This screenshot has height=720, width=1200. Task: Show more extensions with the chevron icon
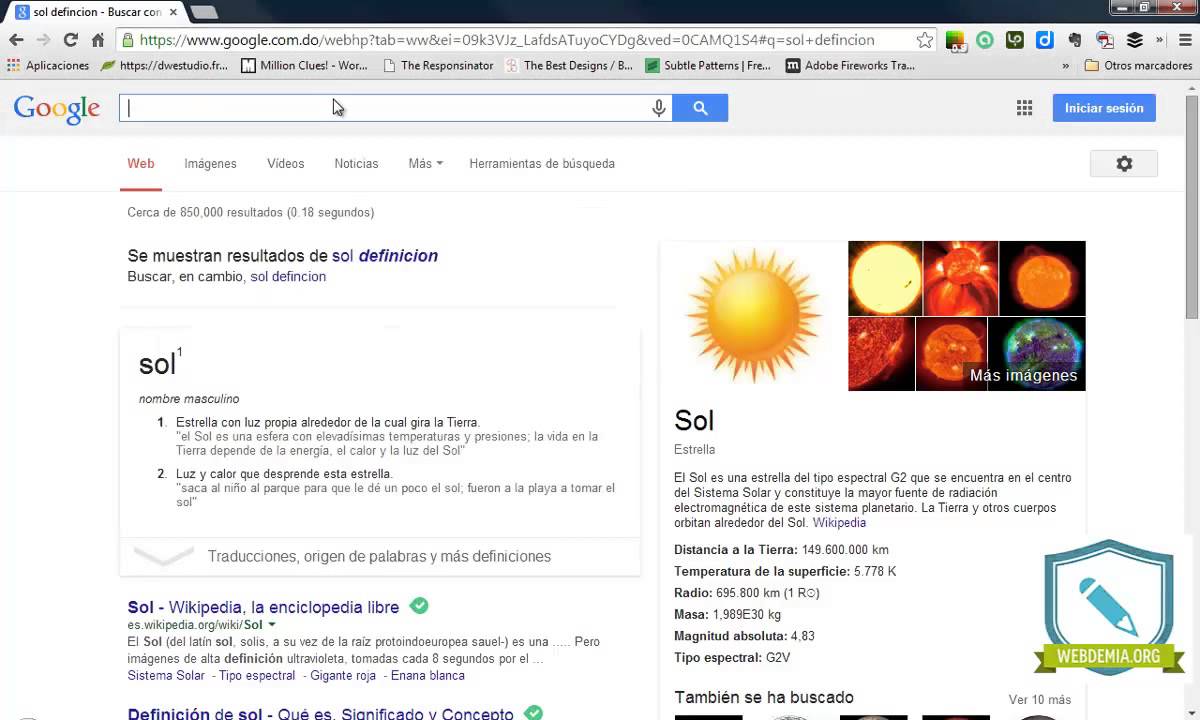(x=1160, y=40)
